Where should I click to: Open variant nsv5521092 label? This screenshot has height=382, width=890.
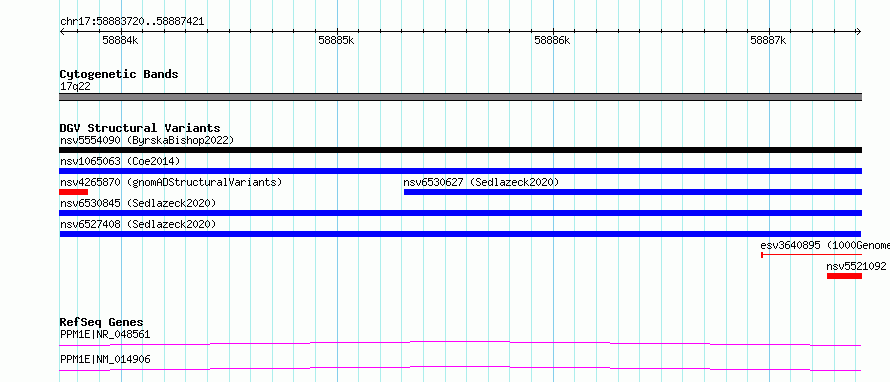(856, 266)
